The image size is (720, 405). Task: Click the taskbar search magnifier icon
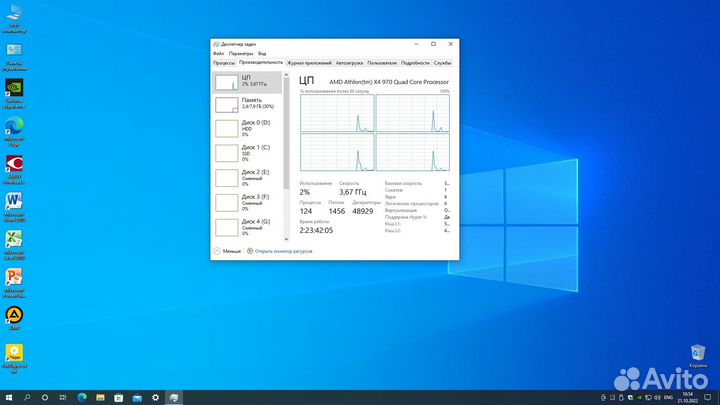(x=27, y=397)
